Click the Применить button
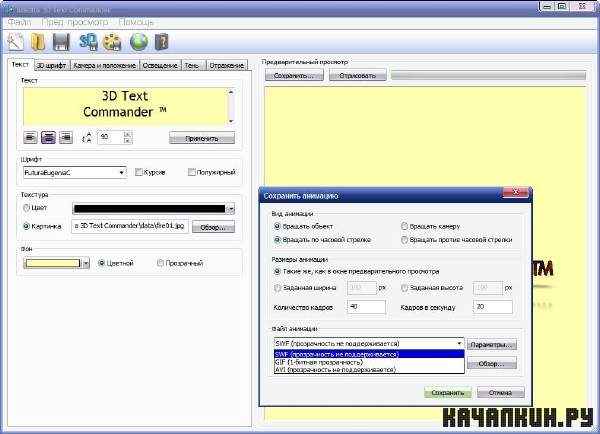Image resolution: width=600 pixels, height=434 pixels. tap(202, 138)
